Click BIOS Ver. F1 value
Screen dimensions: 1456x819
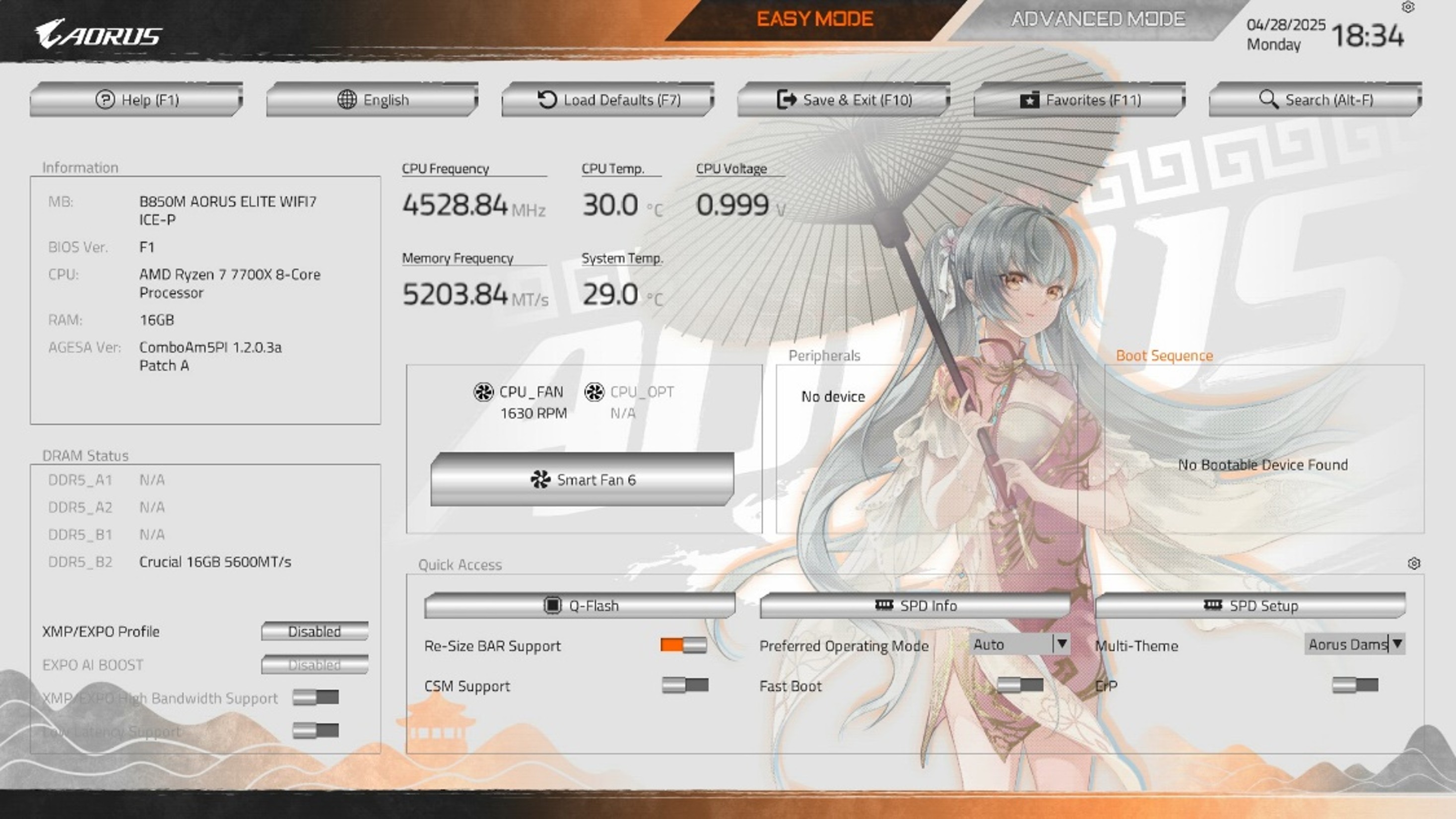coord(146,247)
